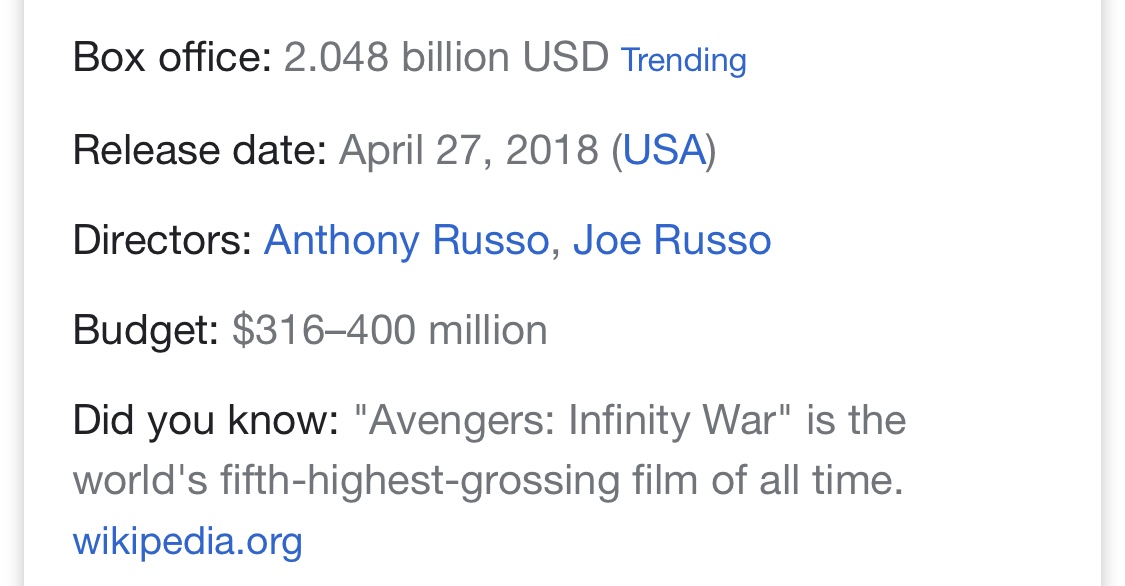Open director Joe Russo's link

click(672, 240)
